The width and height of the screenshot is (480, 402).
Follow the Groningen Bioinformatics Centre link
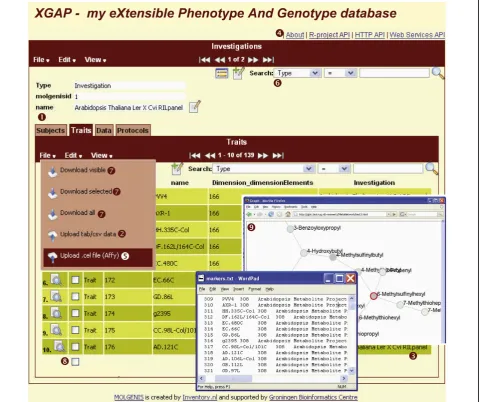click(313, 397)
